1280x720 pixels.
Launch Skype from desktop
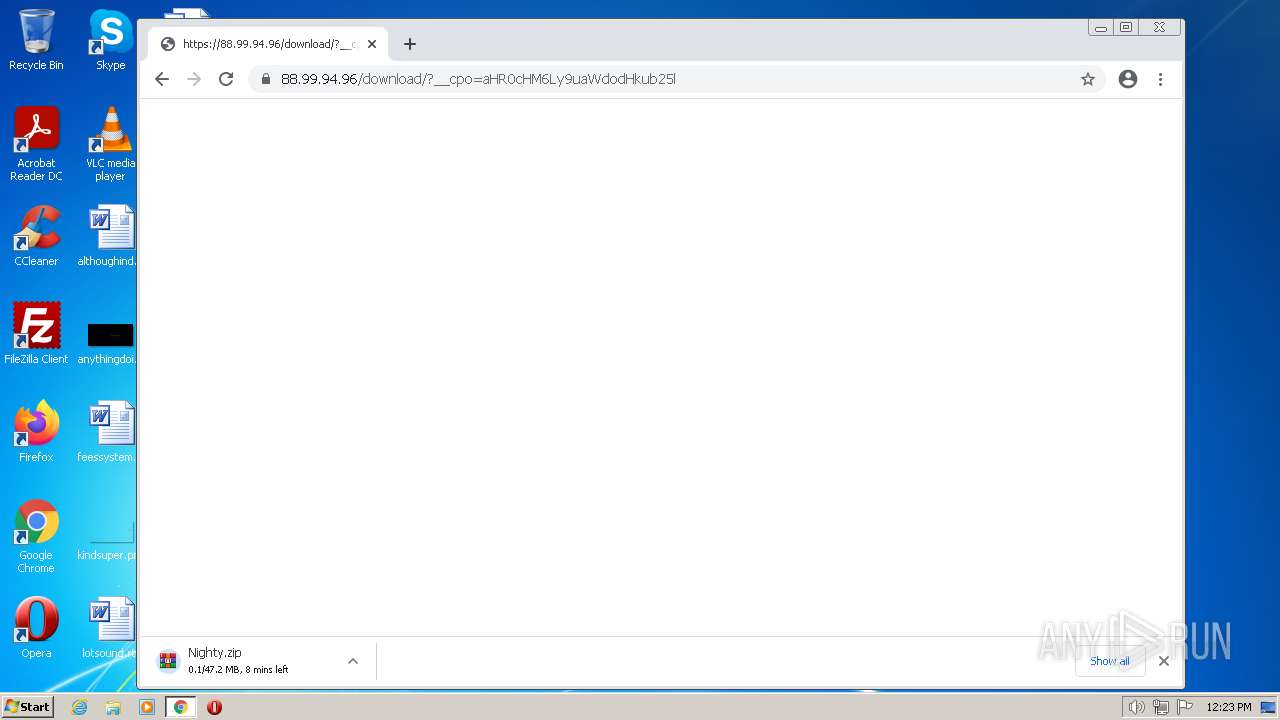110,40
